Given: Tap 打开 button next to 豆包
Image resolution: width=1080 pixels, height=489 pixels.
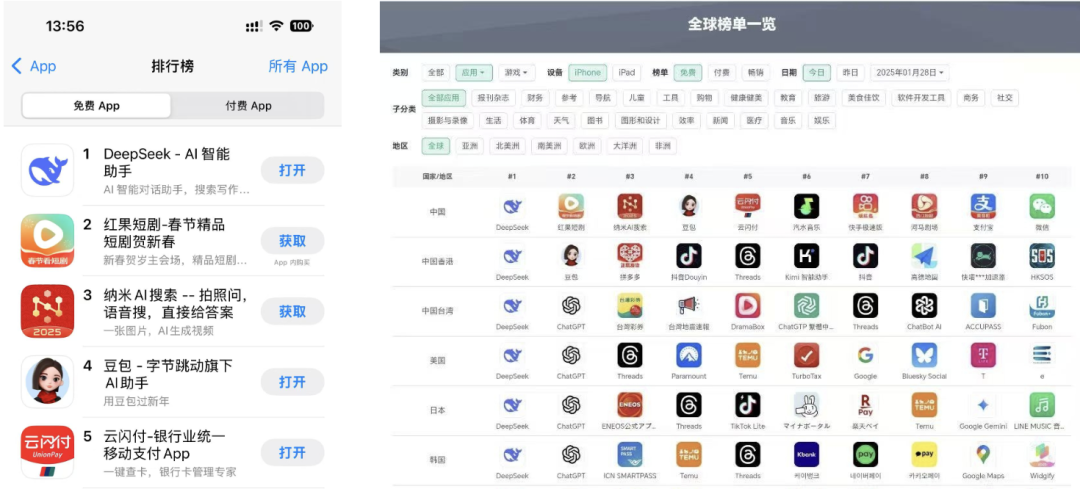Looking at the screenshot, I should pyautogui.click(x=292, y=382).
